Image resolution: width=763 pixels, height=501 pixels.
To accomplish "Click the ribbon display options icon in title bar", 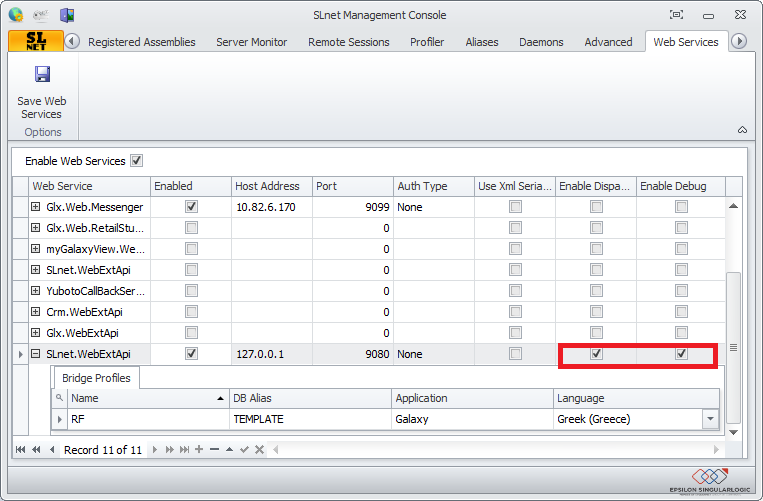I will pyautogui.click(x=676, y=15).
